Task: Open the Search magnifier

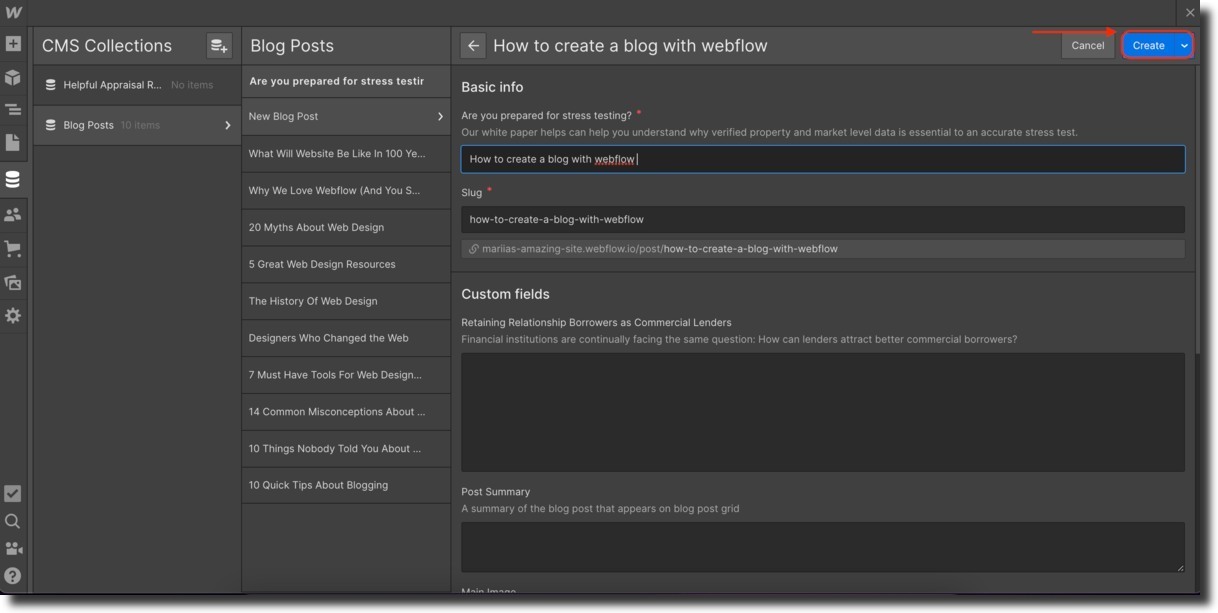Action: [13, 521]
